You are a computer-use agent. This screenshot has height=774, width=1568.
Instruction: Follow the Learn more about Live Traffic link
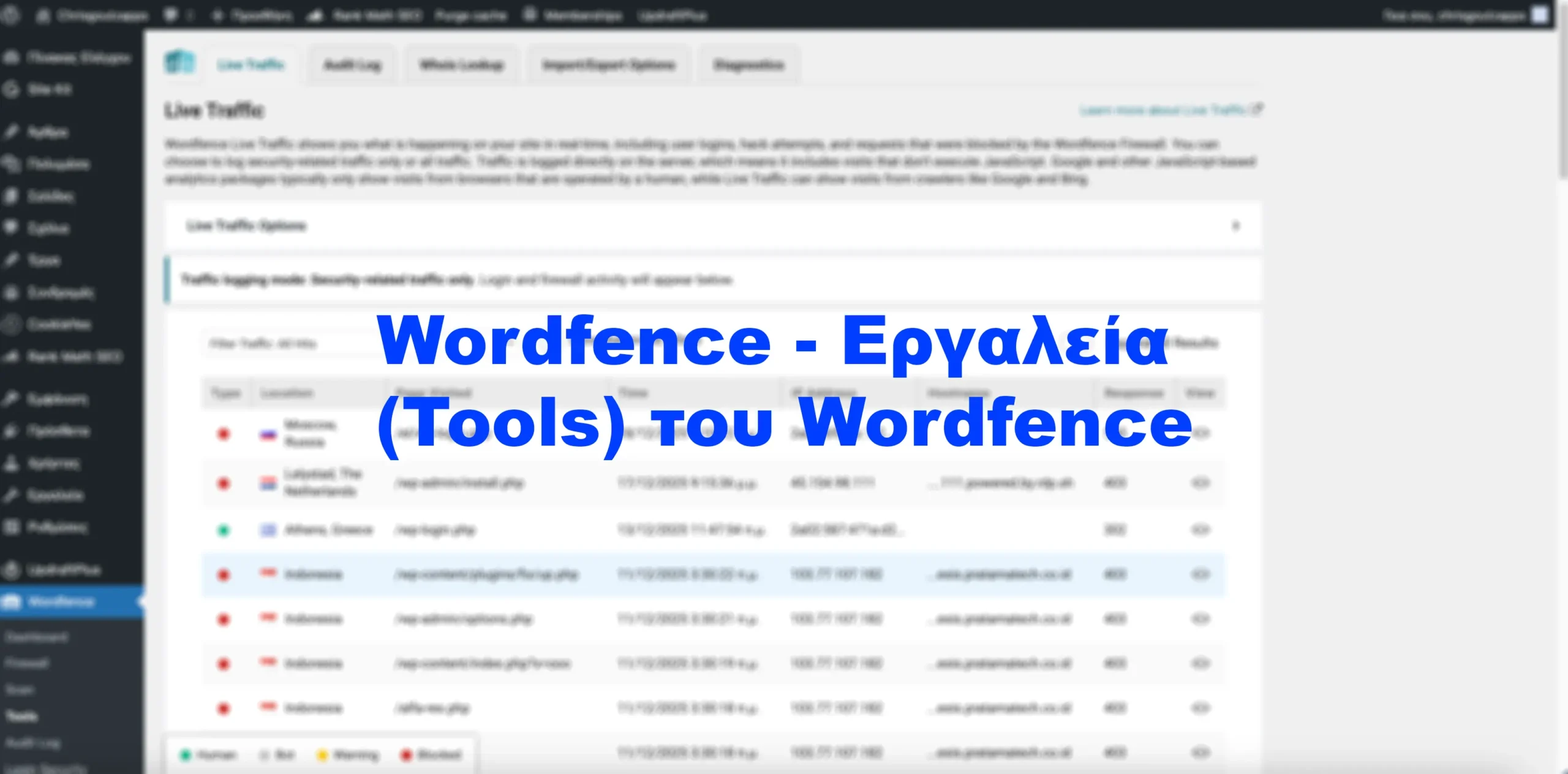1170,110
